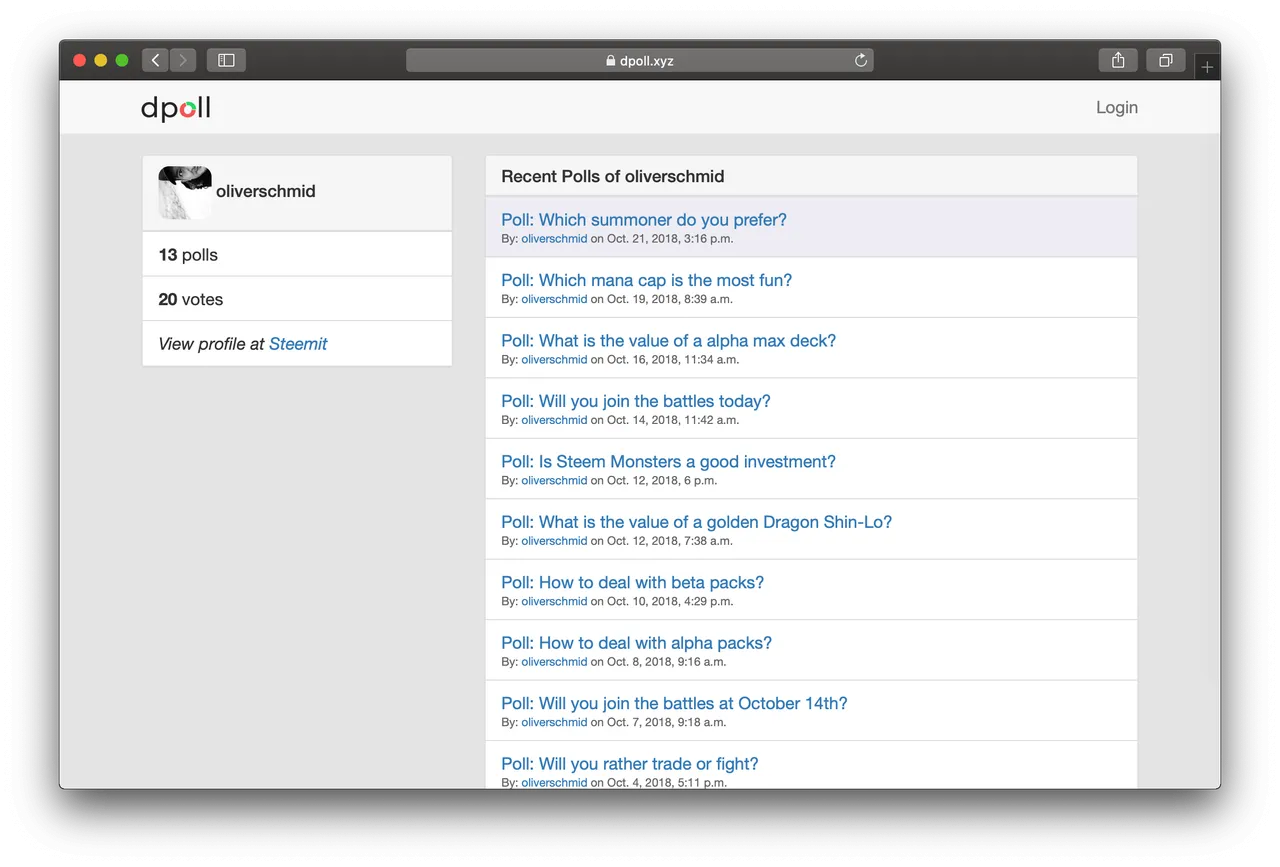Select the '13 polls' text

(x=188, y=255)
